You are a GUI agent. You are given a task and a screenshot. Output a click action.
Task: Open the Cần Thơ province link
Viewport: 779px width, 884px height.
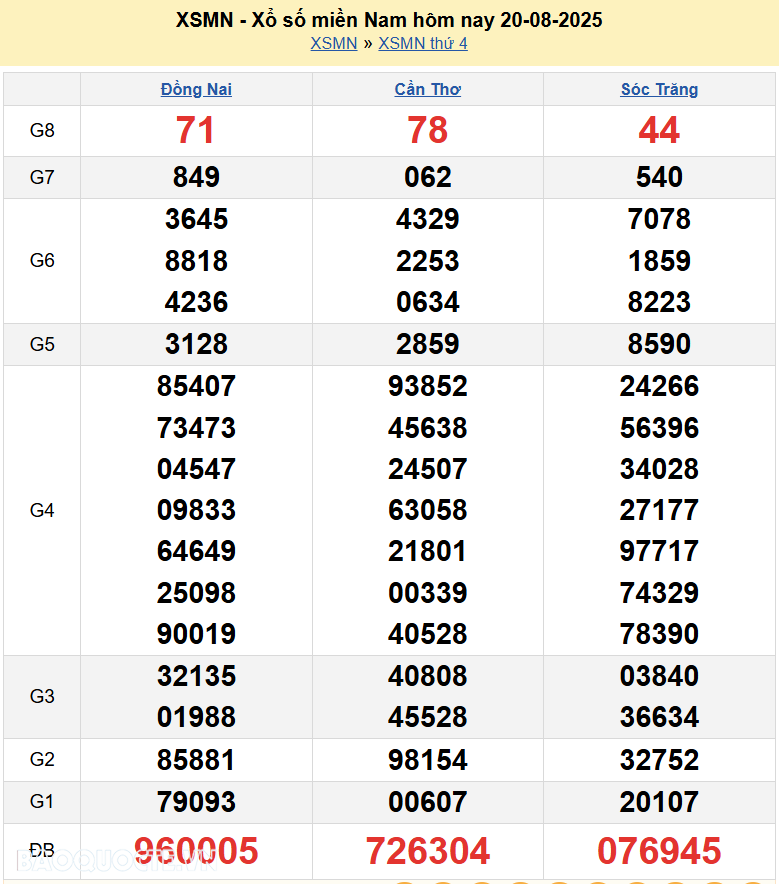pyautogui.click(x=428, y=89)
